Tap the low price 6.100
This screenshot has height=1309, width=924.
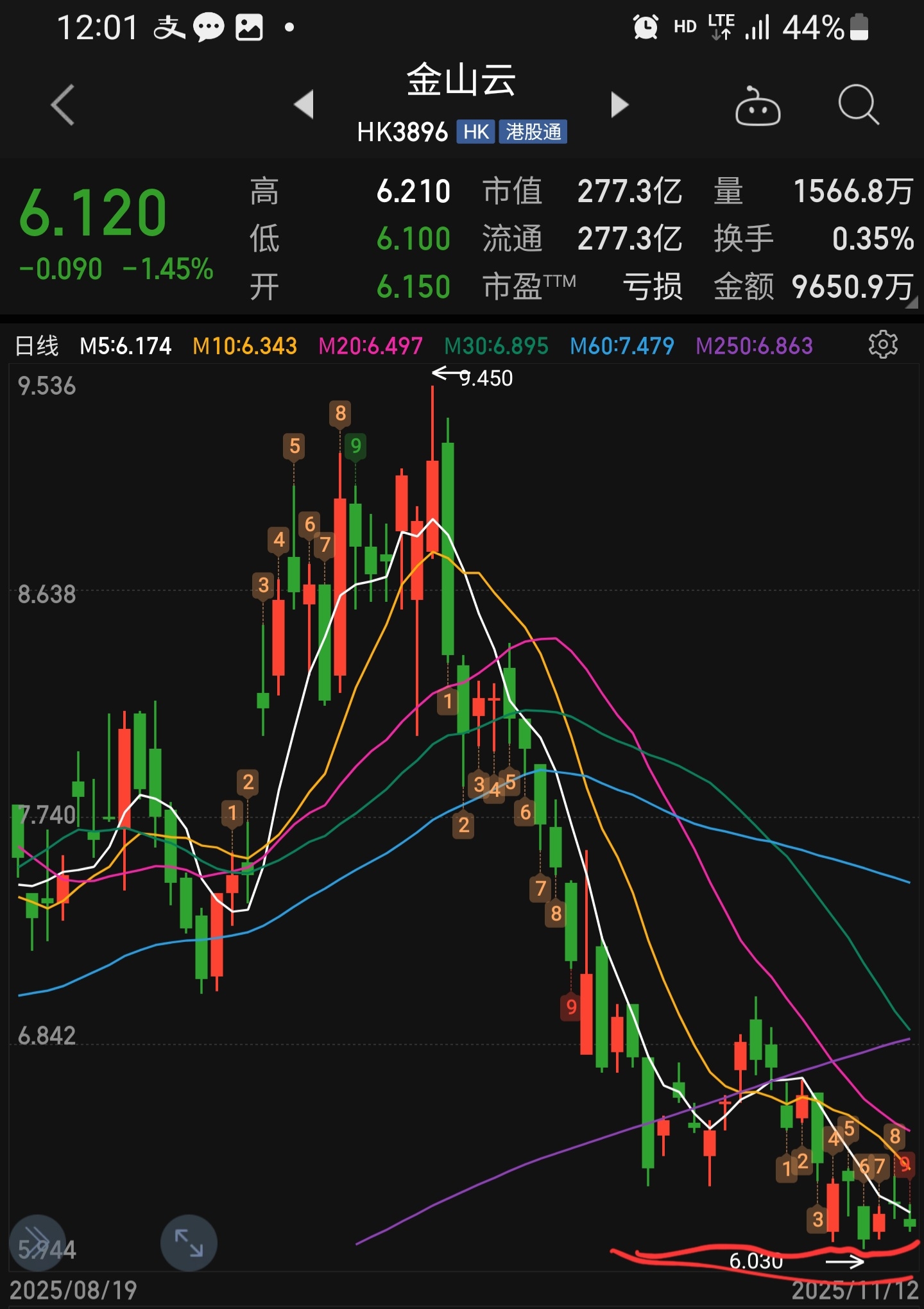pos(414,239)
